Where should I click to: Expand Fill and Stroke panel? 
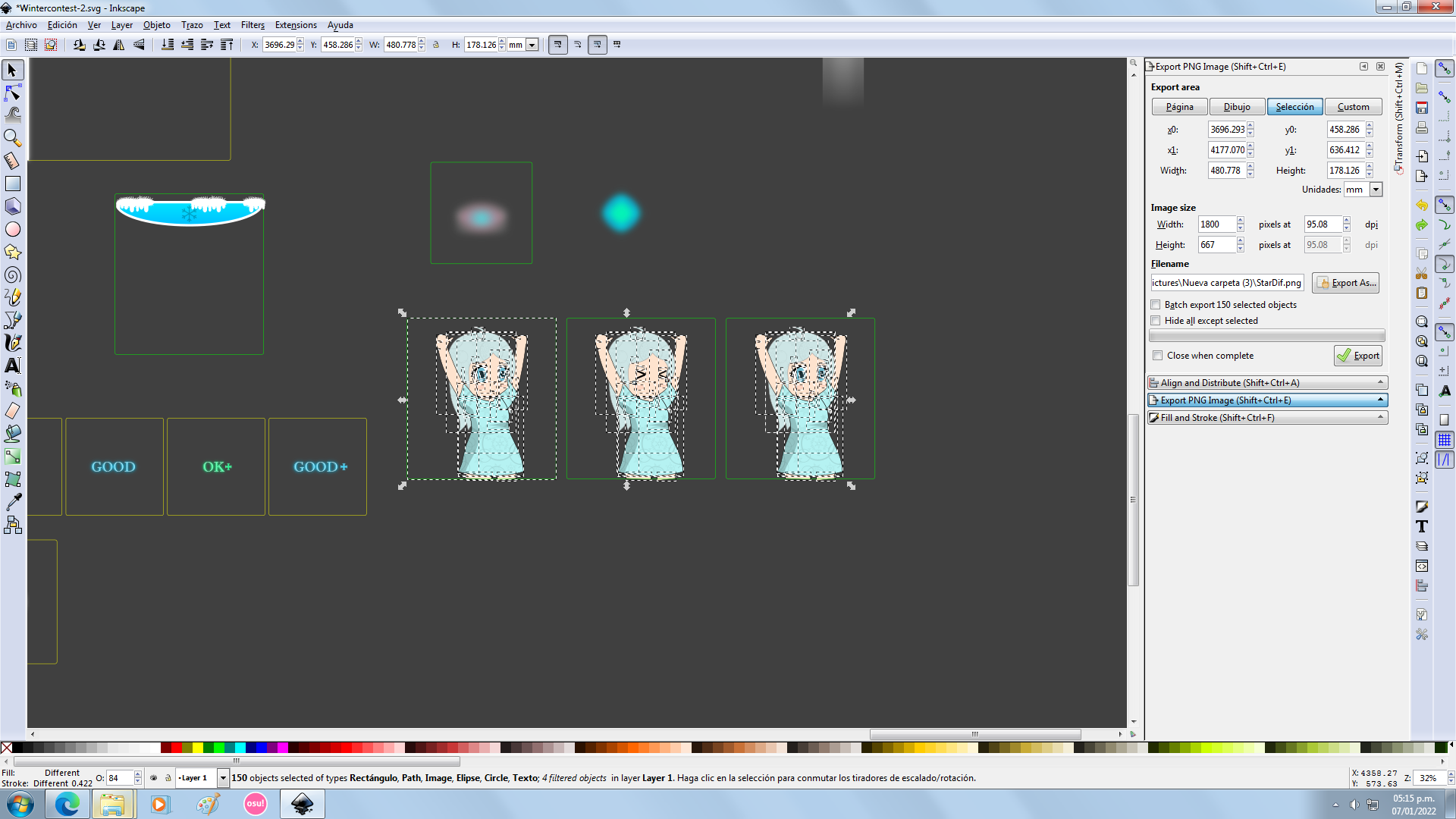click(1267, 418)
